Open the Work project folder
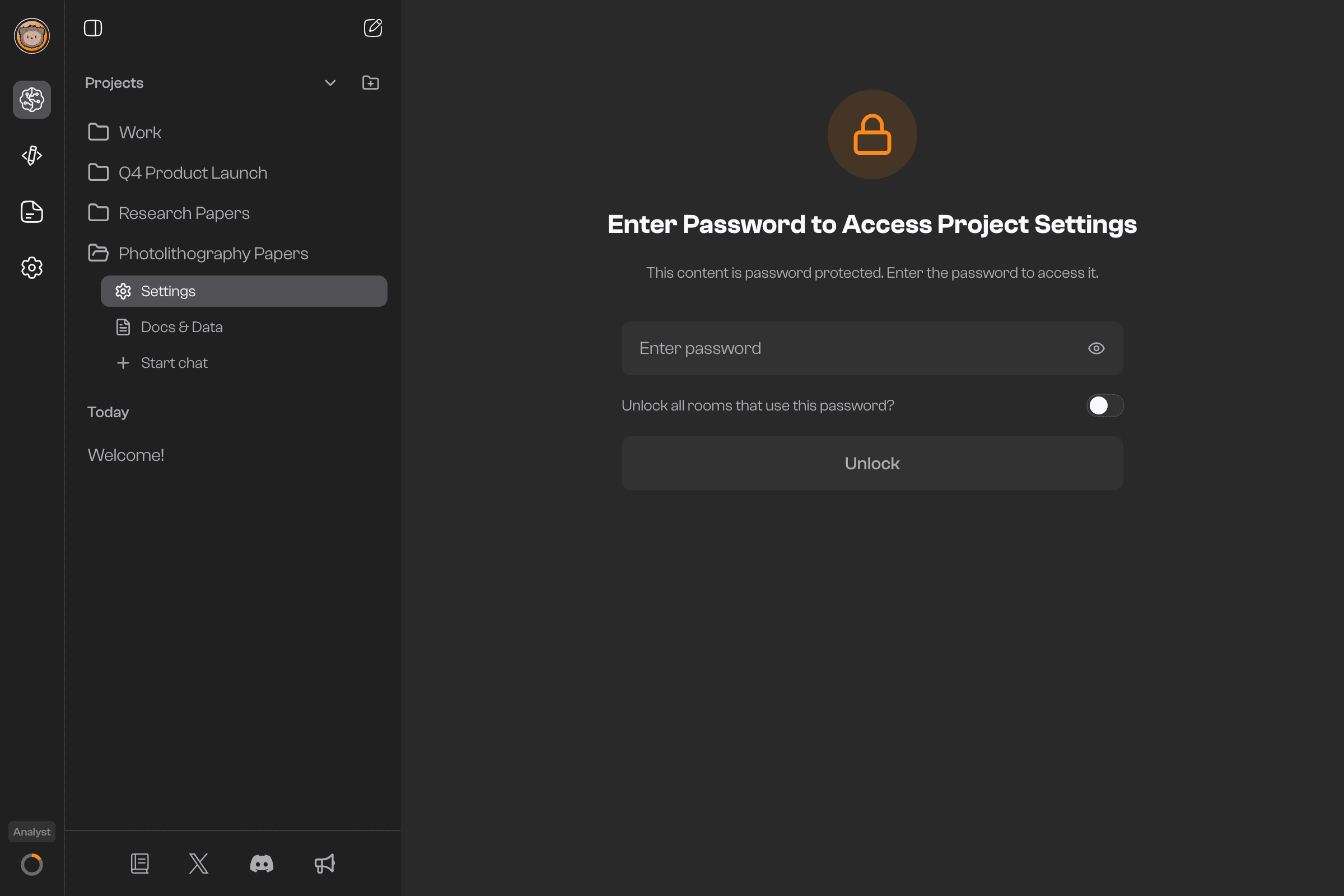The height and width of the screenshot is (896, 1344). pos(124,132)
